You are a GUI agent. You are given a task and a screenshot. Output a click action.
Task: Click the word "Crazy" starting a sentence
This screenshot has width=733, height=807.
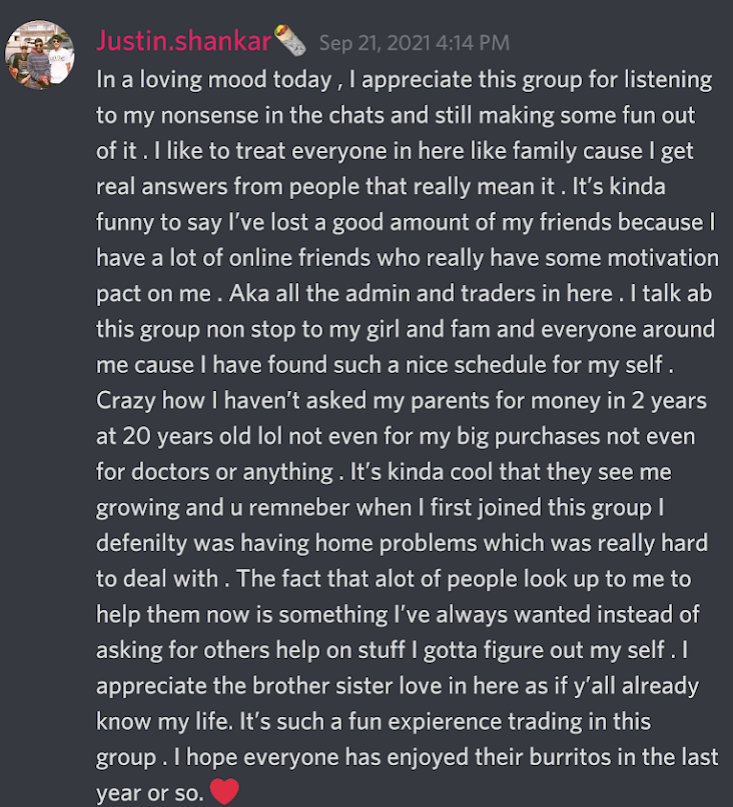[x=126, y=401]
